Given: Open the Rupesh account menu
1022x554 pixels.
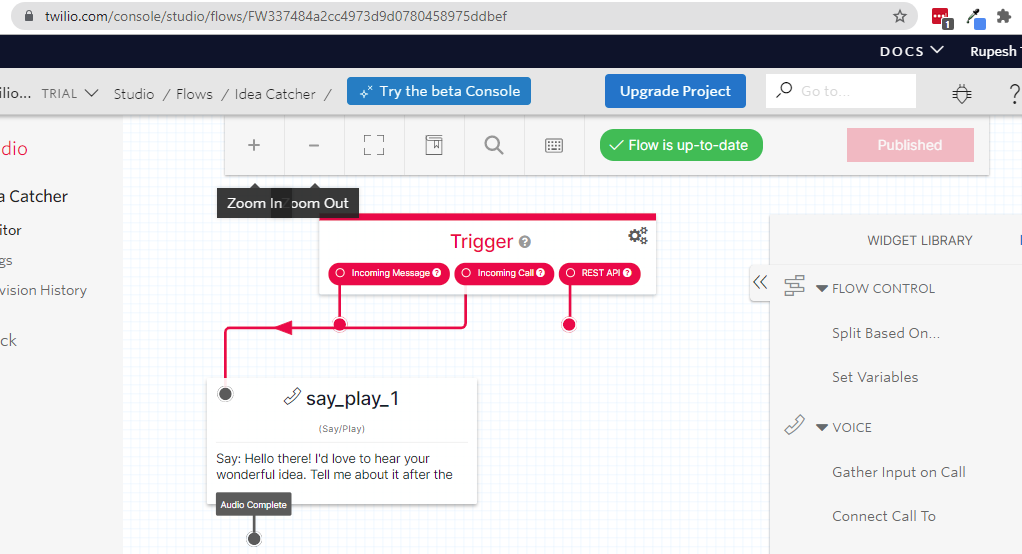Looking at the screenshot, I should pyautogui.click(x=995, y=51).
